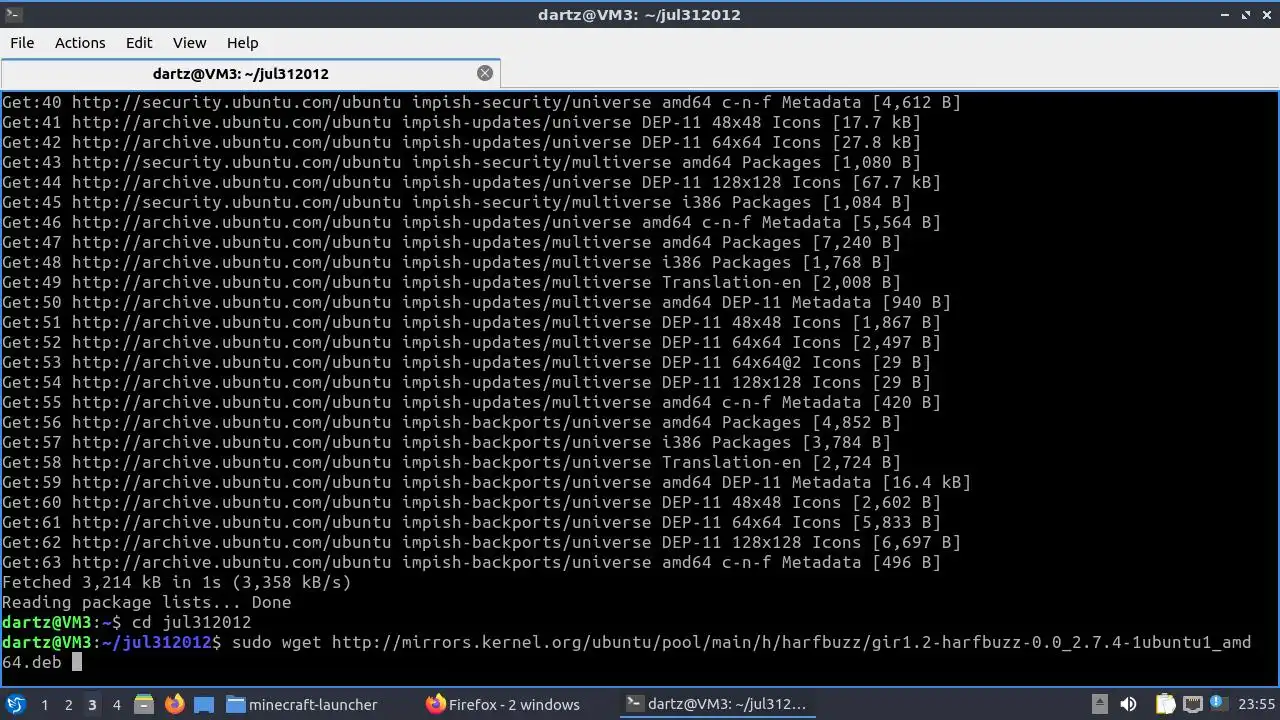1280x720 pixels.
Task: Click the show desktop panel icon
Action: click(x=205, y=704)
